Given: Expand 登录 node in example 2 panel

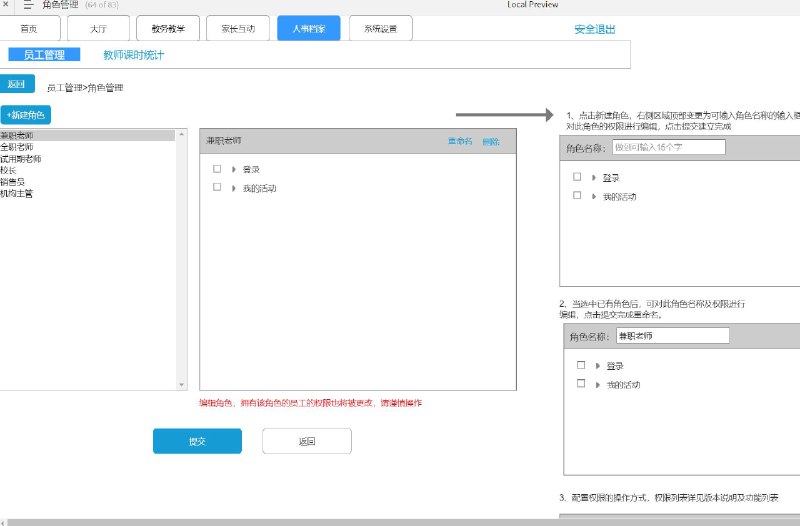Looking at the screenshot, I should [x=597, y=366].
